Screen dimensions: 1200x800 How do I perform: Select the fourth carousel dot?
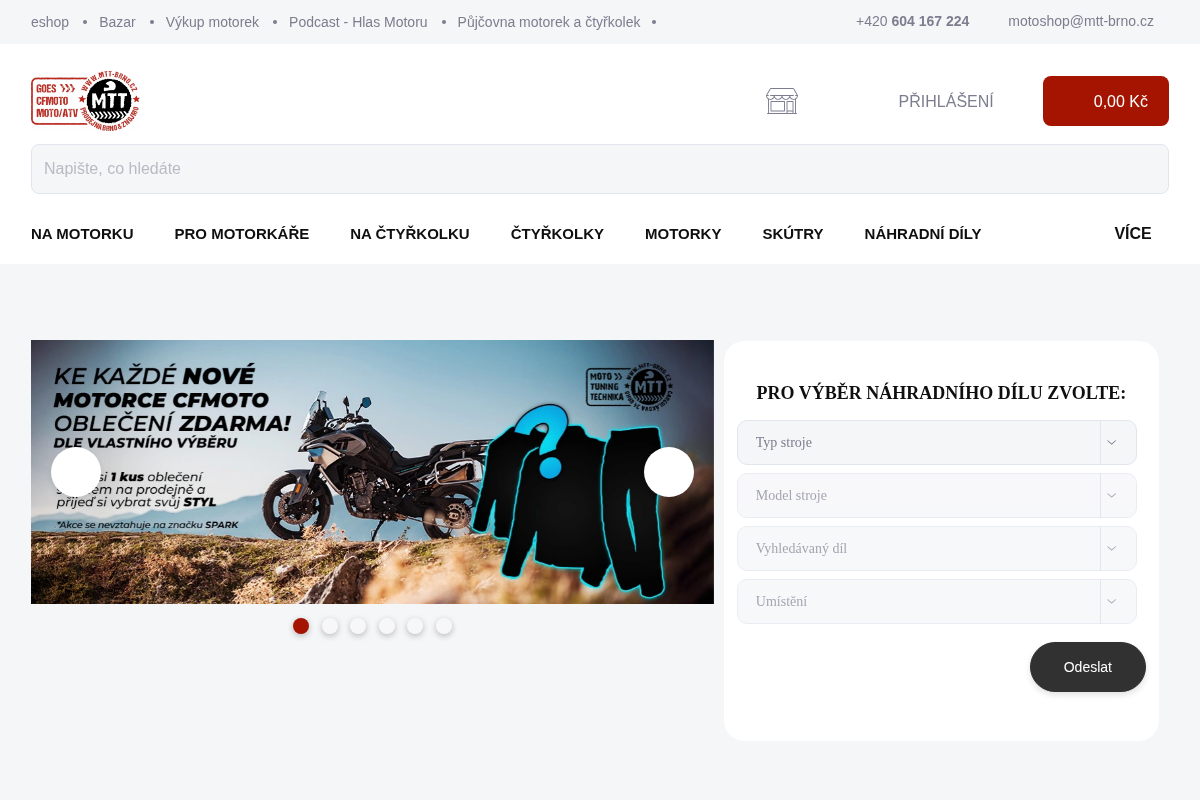(387, 626)
